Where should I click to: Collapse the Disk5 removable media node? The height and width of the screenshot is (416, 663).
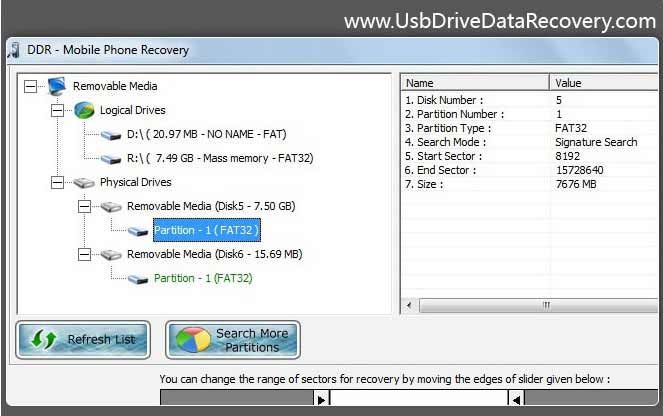[84, 206]
